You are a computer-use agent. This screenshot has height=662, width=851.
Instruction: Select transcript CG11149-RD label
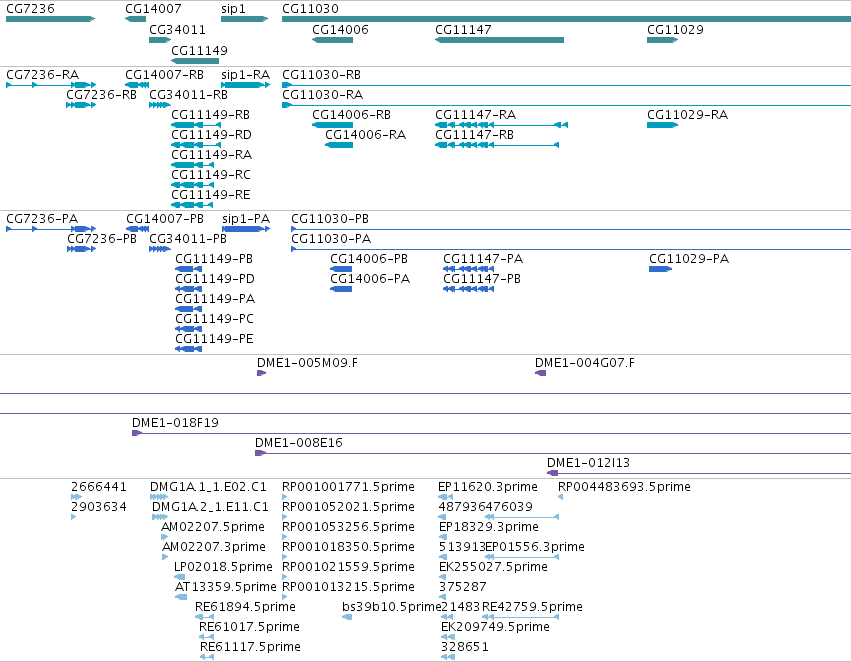click(x=211, y=135)
